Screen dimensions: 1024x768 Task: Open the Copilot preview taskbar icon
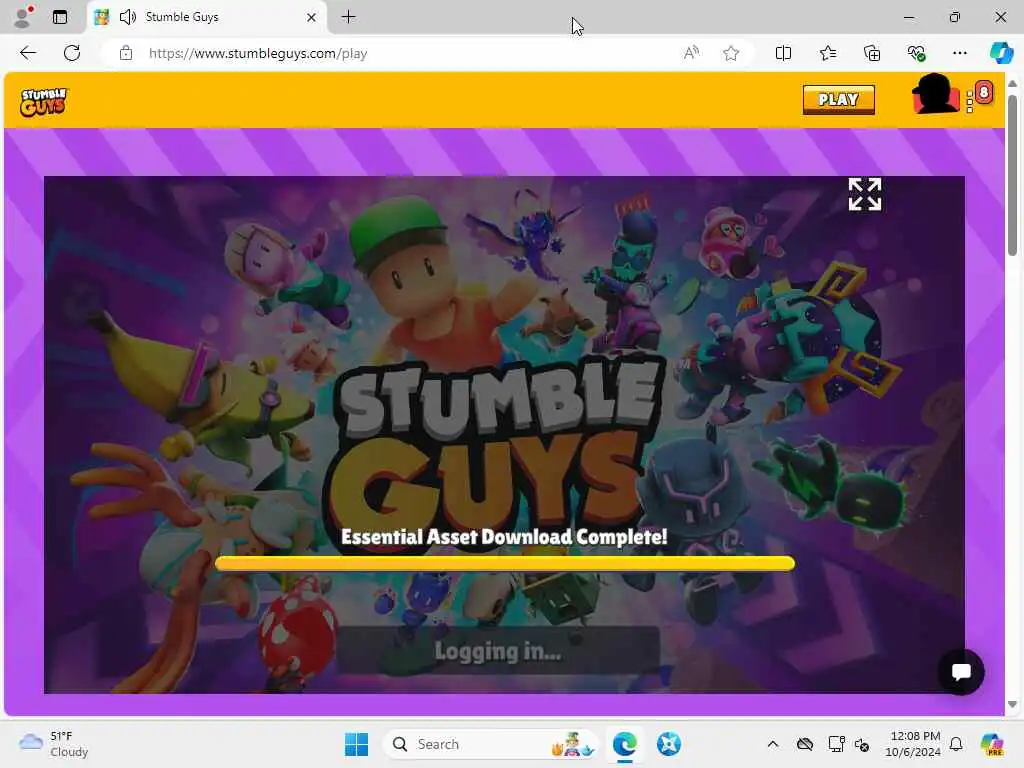(x=992, y=744)
